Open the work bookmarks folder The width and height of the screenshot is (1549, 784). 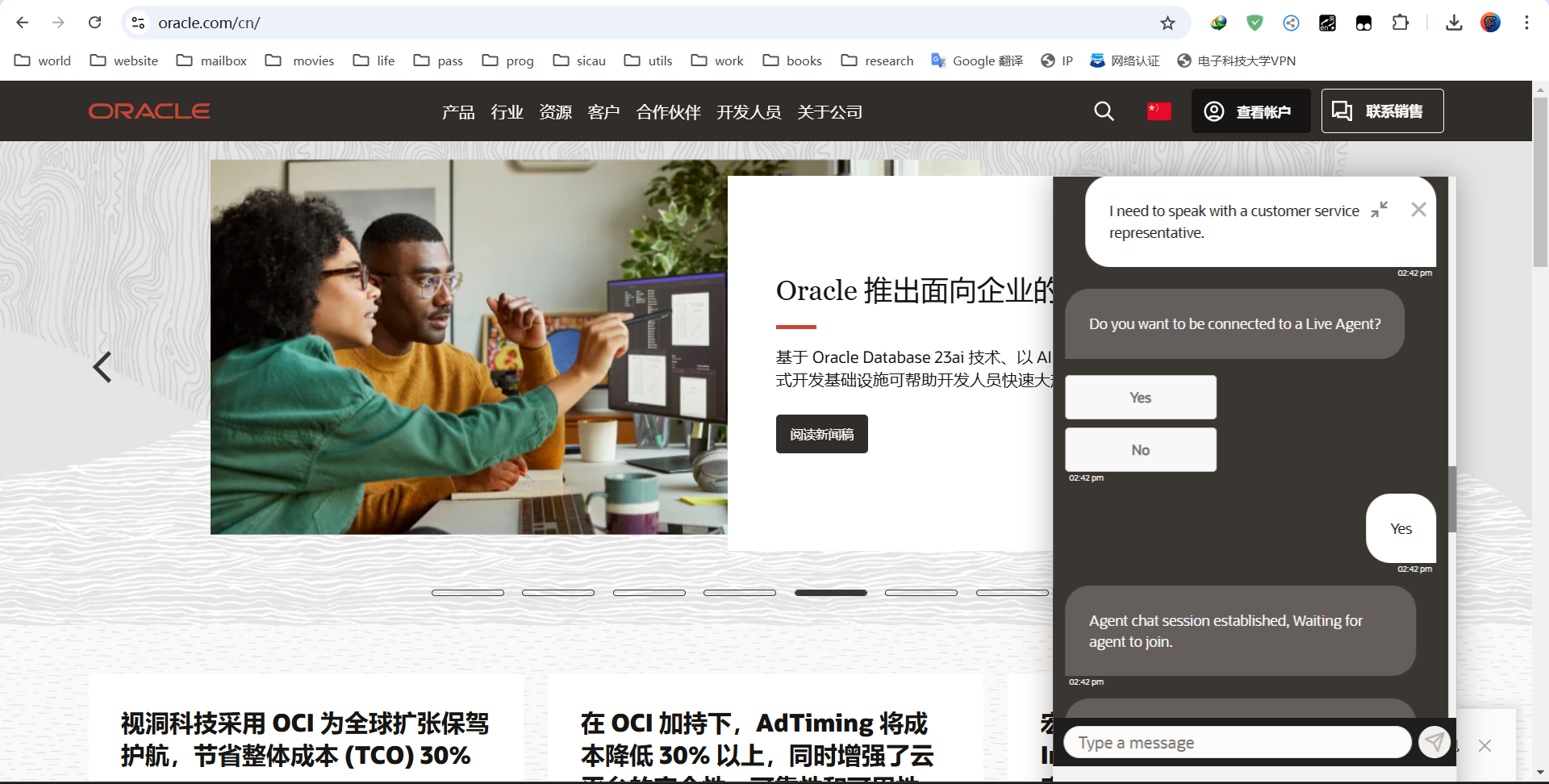coord(717,60)
